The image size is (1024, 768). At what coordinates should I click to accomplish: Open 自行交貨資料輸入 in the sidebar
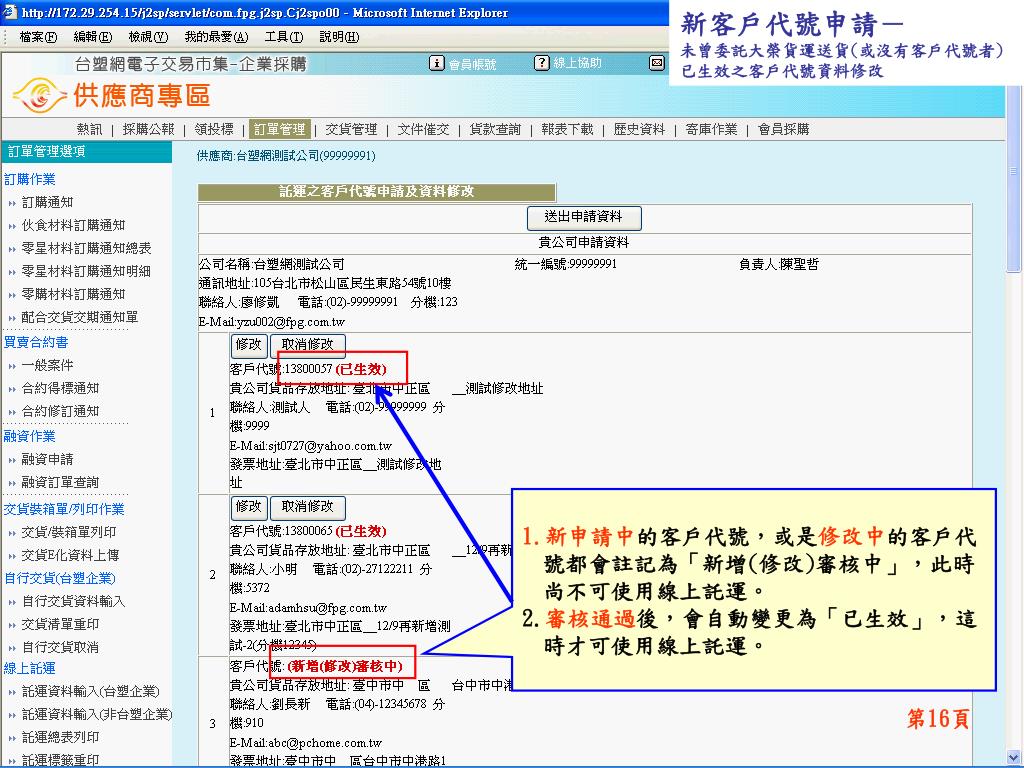pos(73,601)
